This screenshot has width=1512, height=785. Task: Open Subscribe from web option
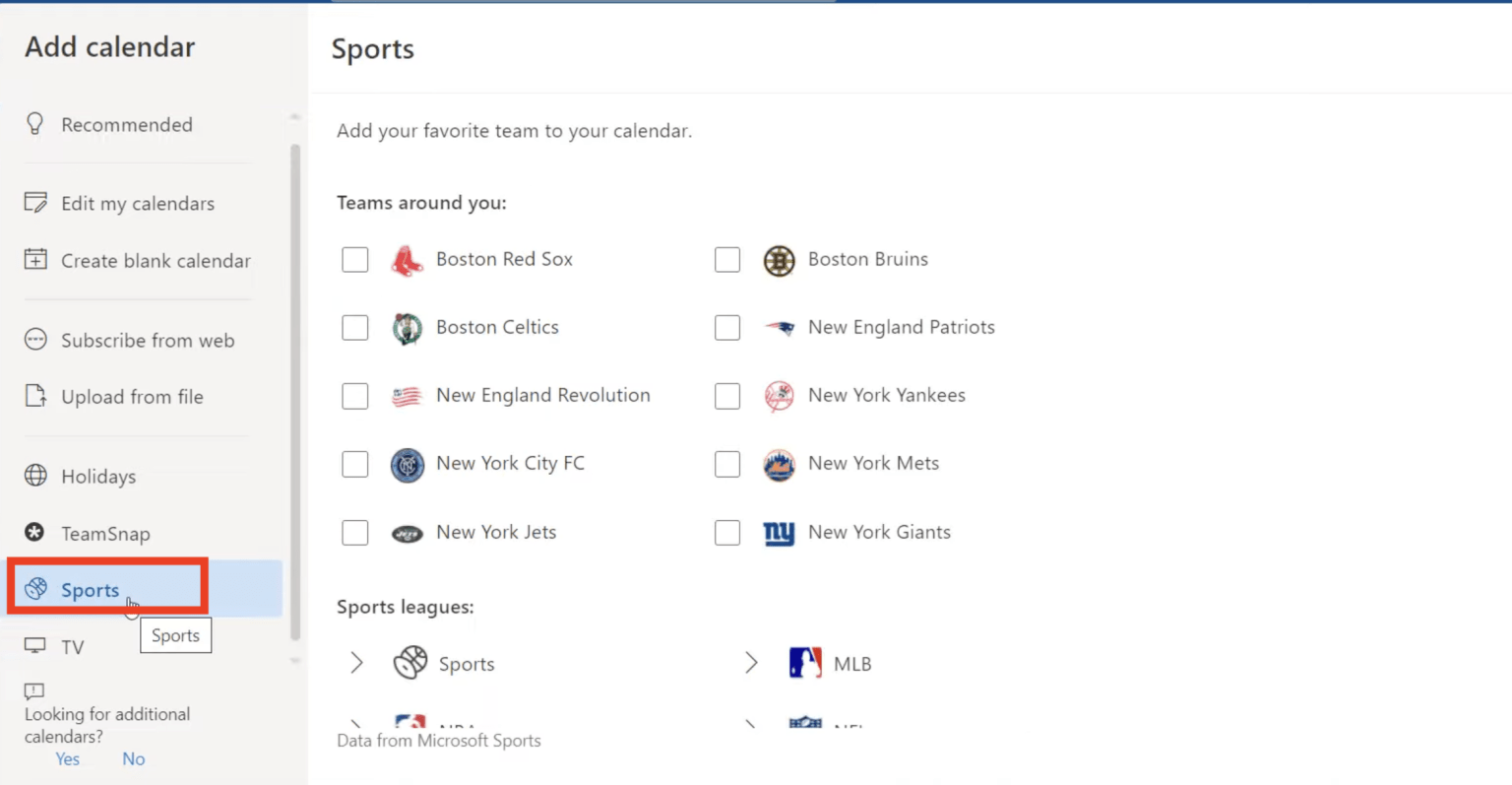coord(147,341)
